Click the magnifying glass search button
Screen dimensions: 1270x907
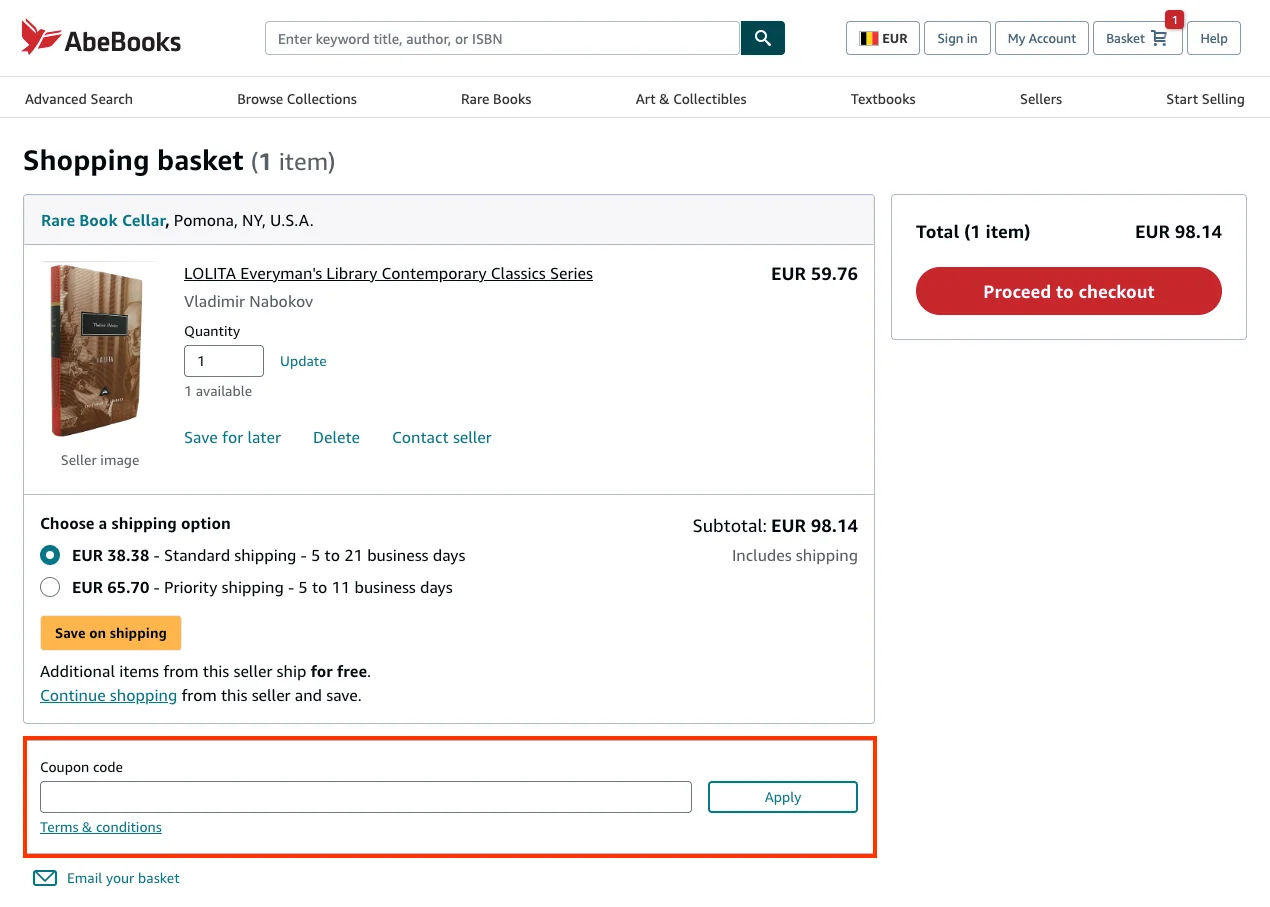762,38
